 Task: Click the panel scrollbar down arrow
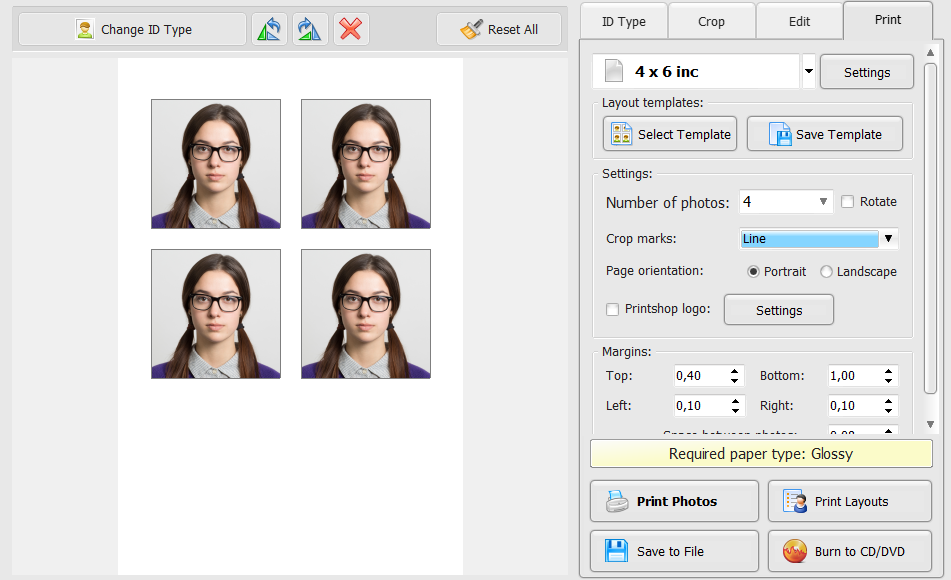930,425
